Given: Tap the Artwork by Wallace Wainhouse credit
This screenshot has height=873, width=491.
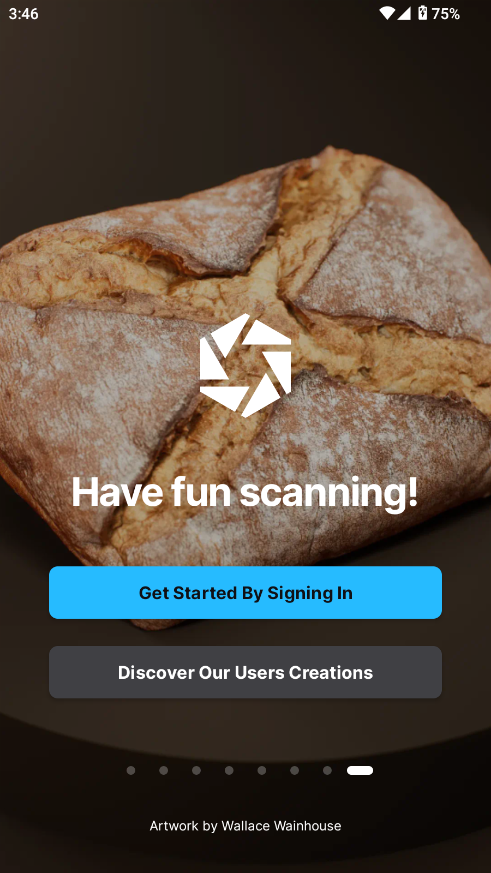Looking at the screenshot, I should (x=246, y=826).
